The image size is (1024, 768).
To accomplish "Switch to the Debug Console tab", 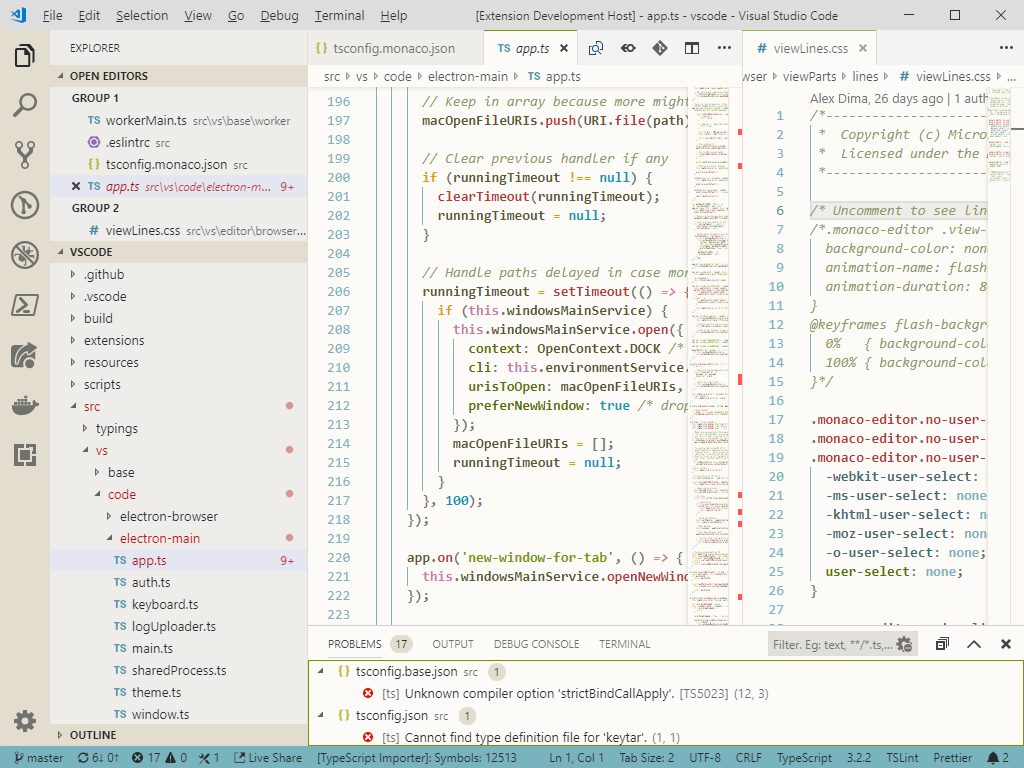I will [535, 644].
